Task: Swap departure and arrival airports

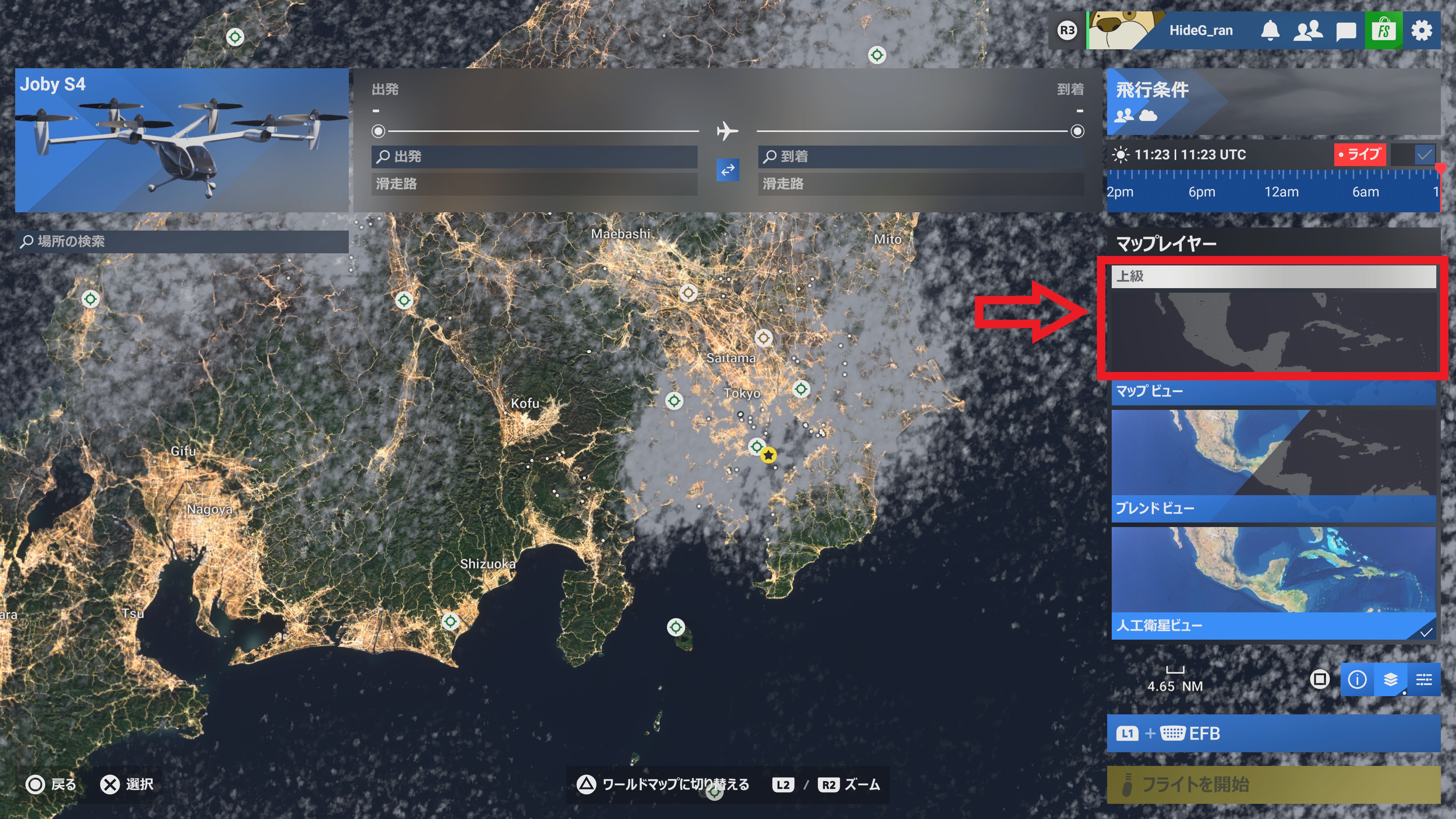Action: point(728,169)
